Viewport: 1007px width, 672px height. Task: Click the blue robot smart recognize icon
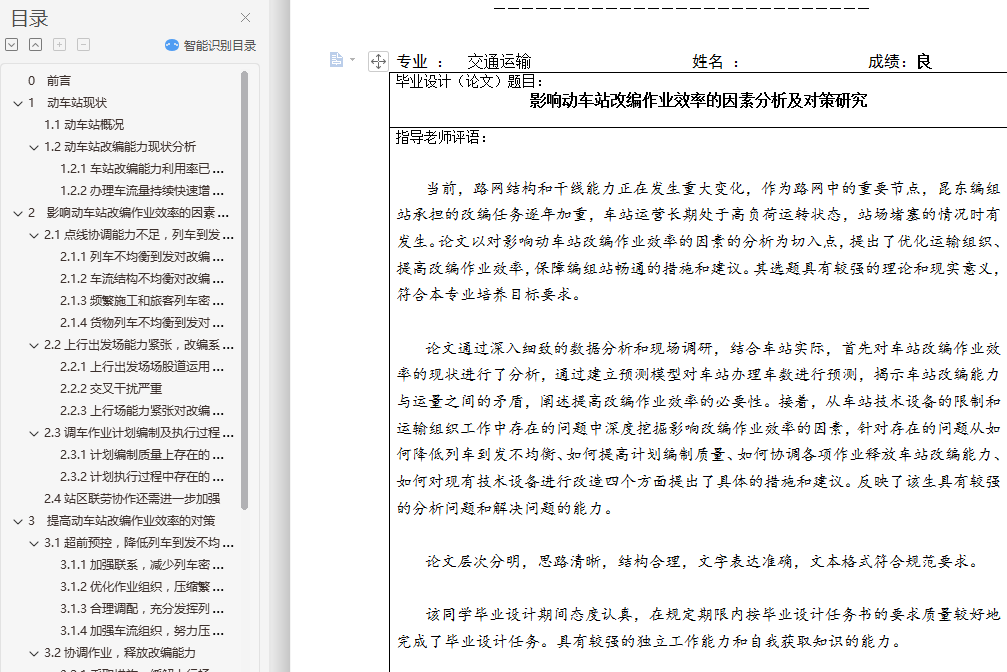pos(171,45)
